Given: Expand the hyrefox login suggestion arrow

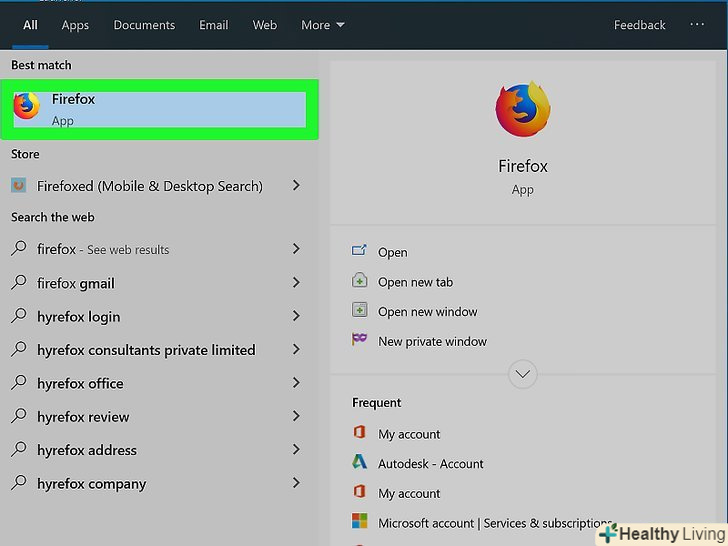Looking at the screenshot, I should [296, 316].
